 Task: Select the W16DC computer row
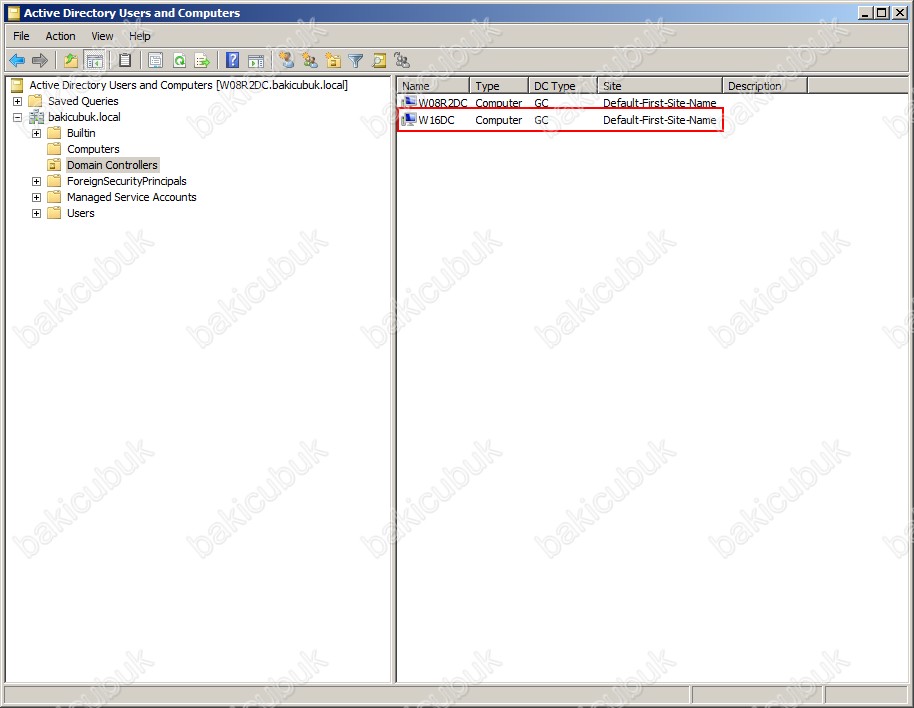tap(560, 120)
